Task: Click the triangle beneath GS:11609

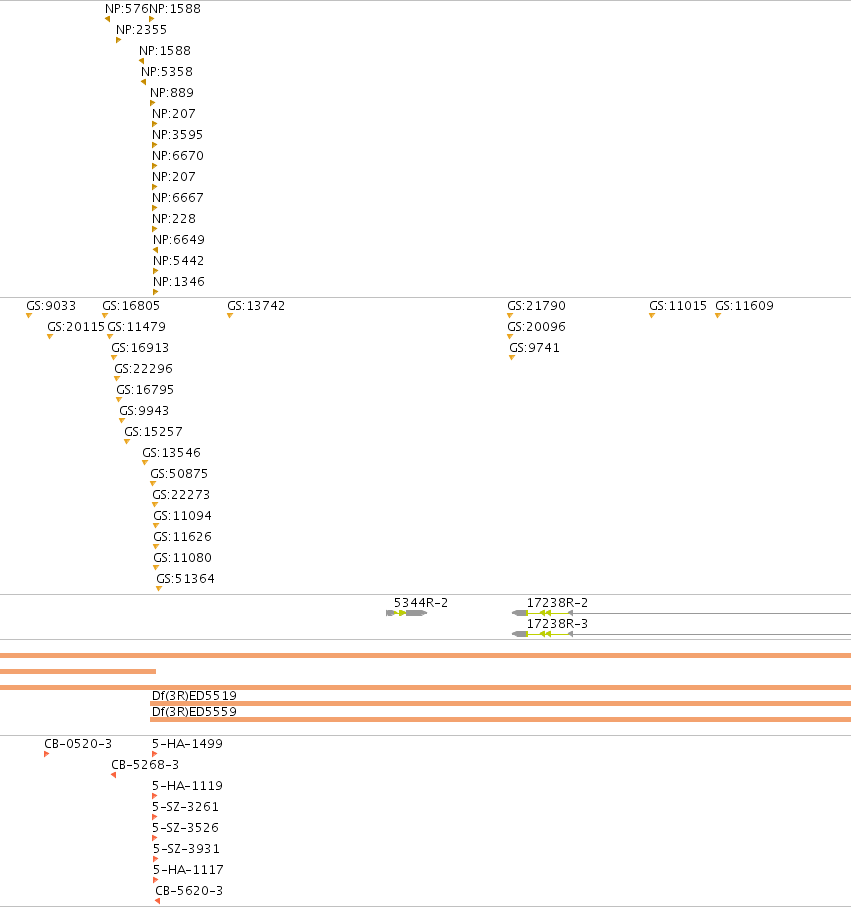Action: click(718, 315)
